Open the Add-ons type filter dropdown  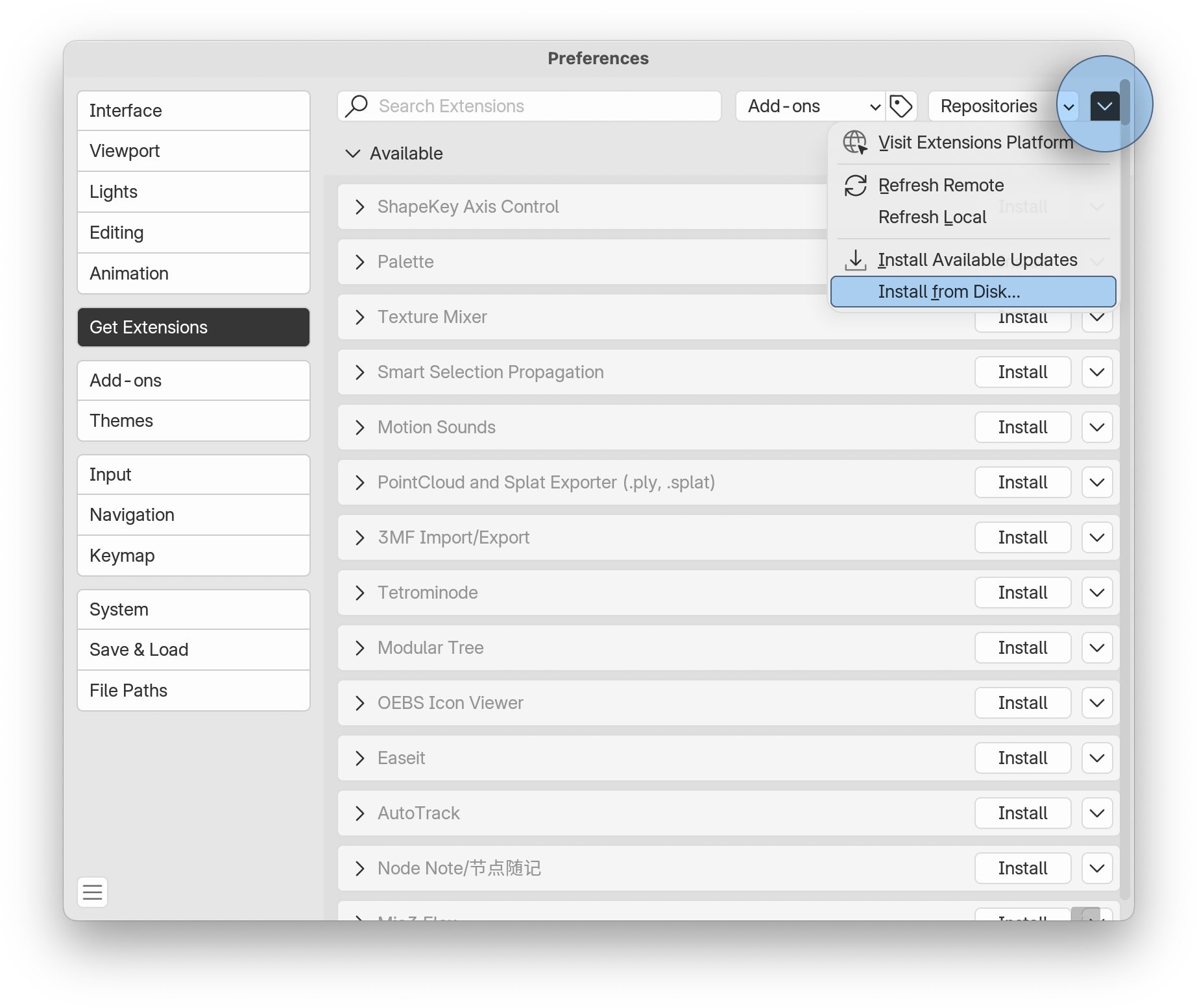tap(810, 106)
